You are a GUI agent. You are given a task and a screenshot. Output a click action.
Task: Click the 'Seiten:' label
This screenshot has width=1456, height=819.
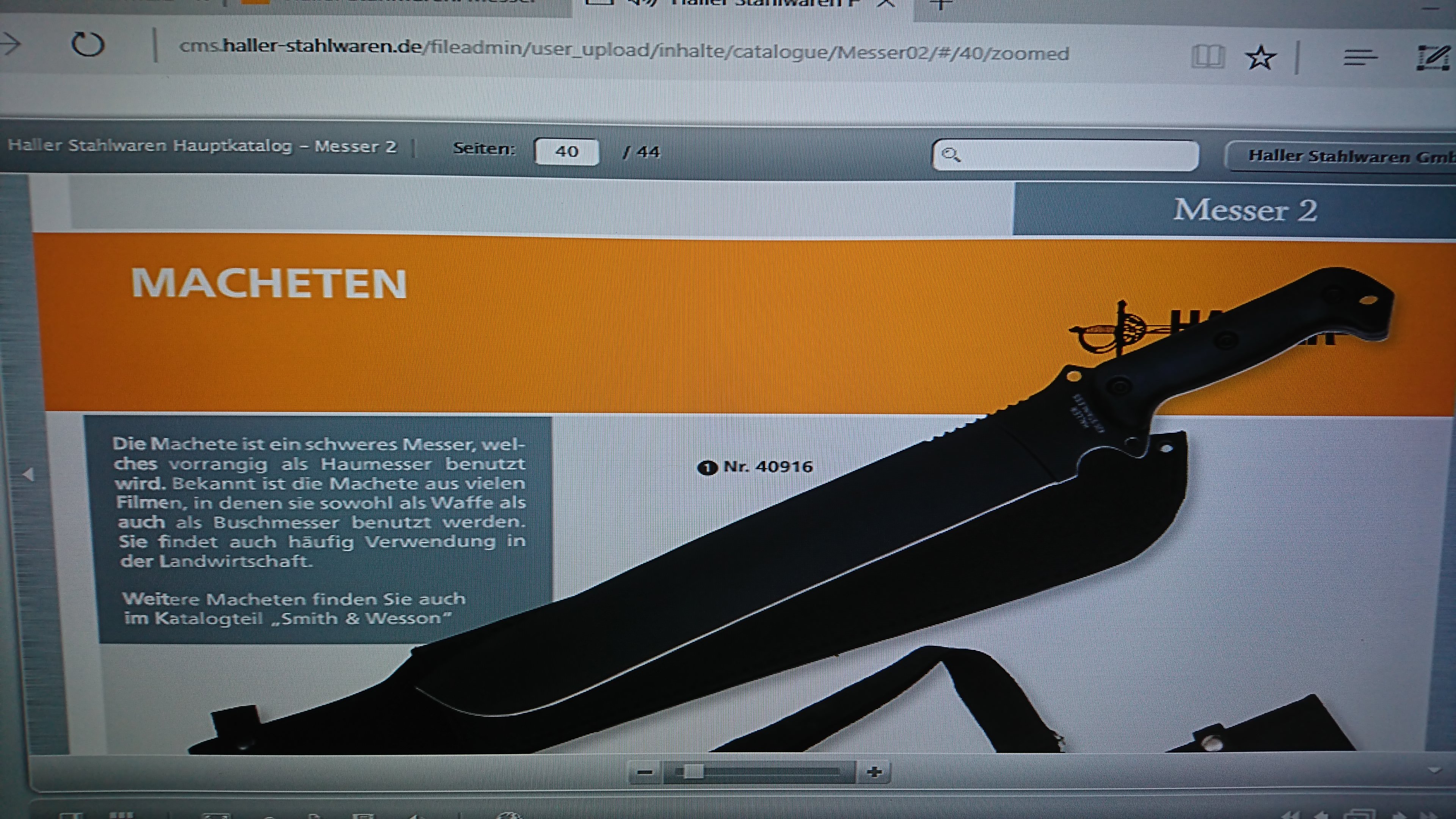[485, 149]
